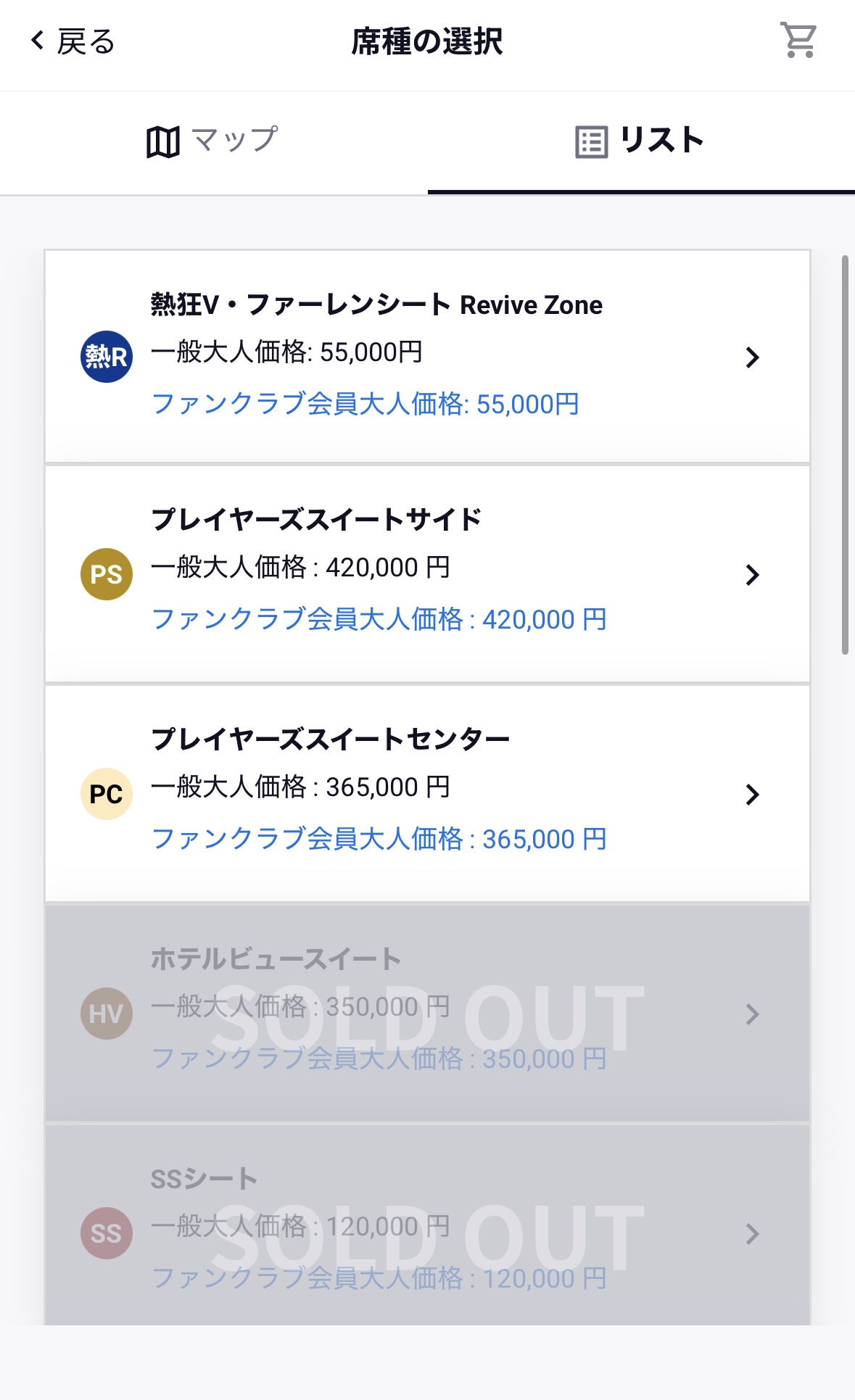Expand 熱狂V・ファーレンシート Revive Zone chevron
This screenshot has height=1400, width=855.
(x=752, y=357)
